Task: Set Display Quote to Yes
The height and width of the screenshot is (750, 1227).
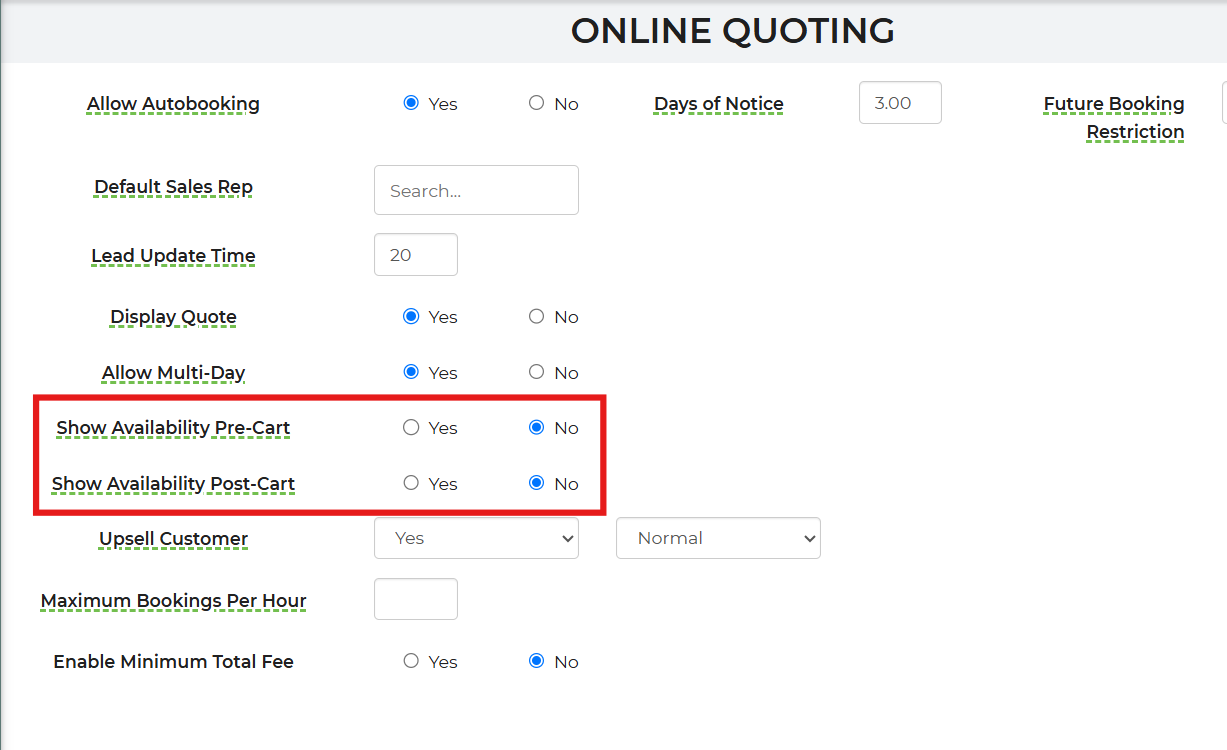Action: pos(411,316)
